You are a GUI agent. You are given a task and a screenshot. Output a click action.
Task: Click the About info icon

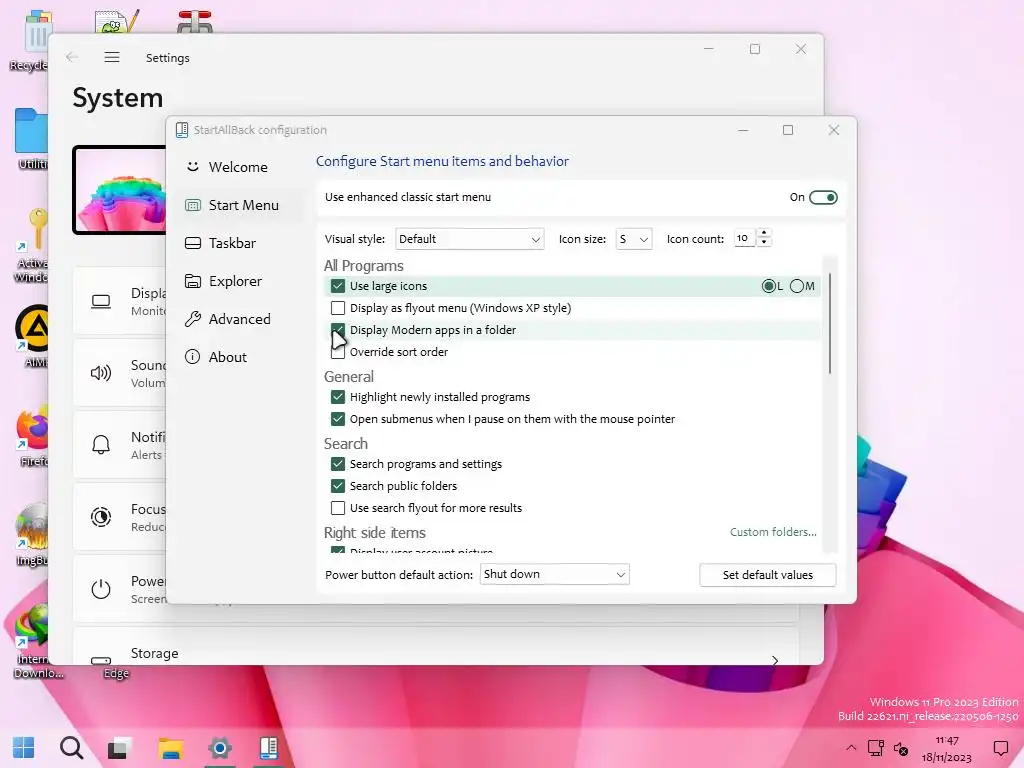pyautogui.click(x=193, y=357)
